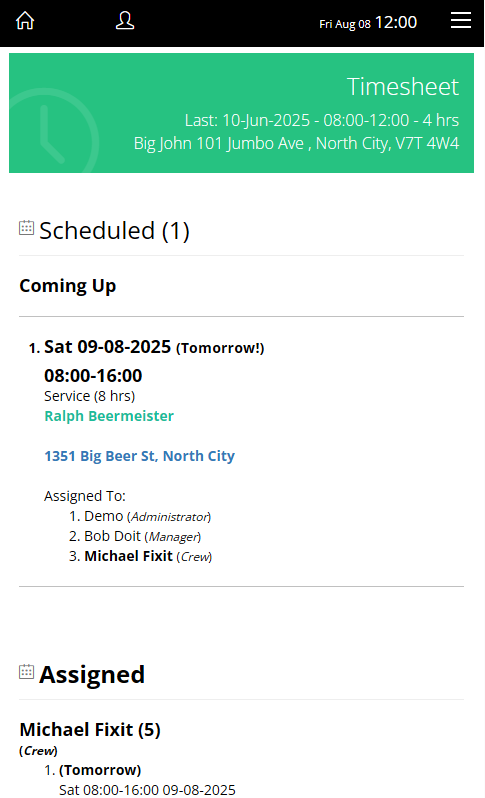
Task: Click the date and time in header
Action: coord(368,23)
